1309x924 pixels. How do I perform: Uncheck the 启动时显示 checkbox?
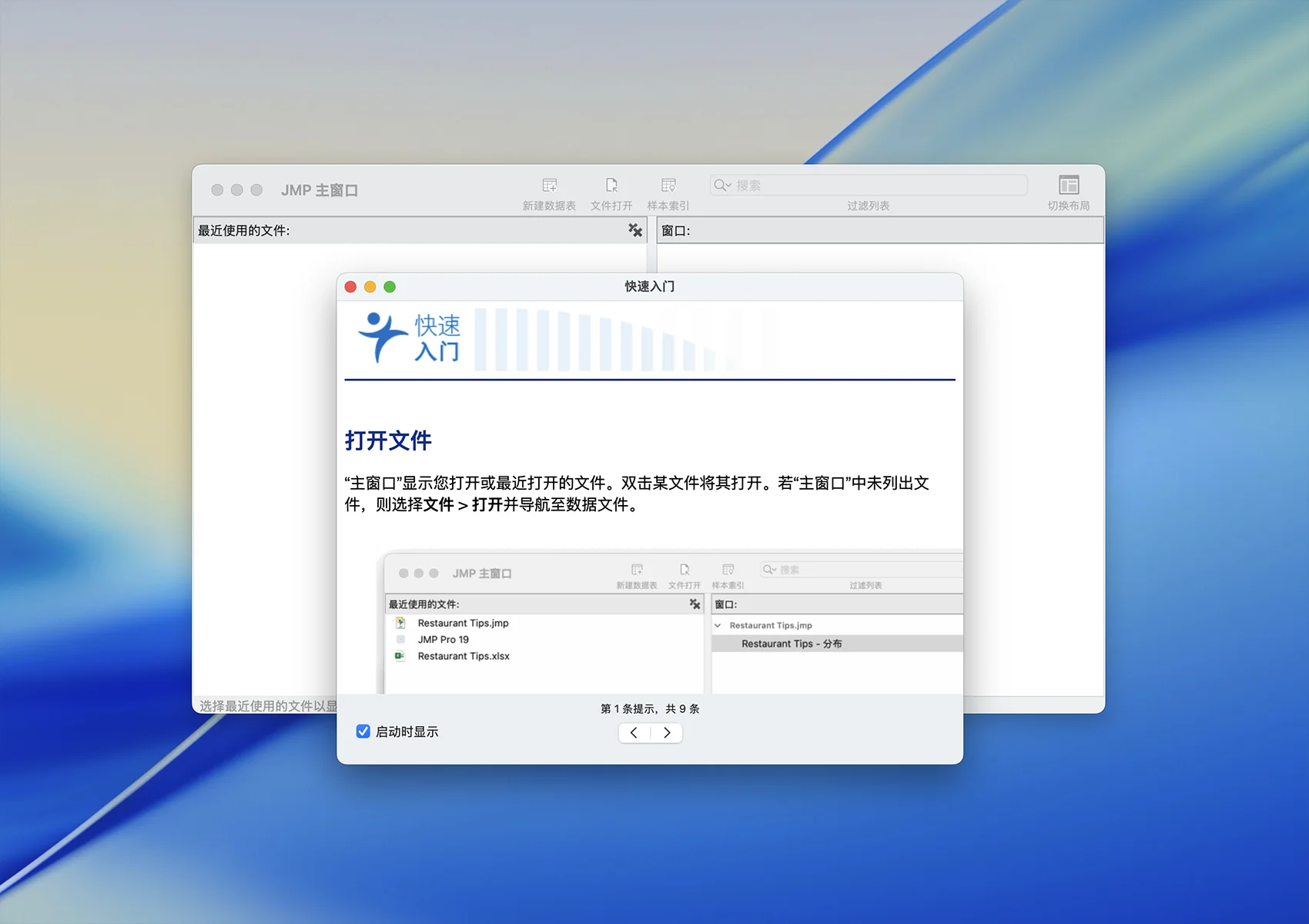363,731
